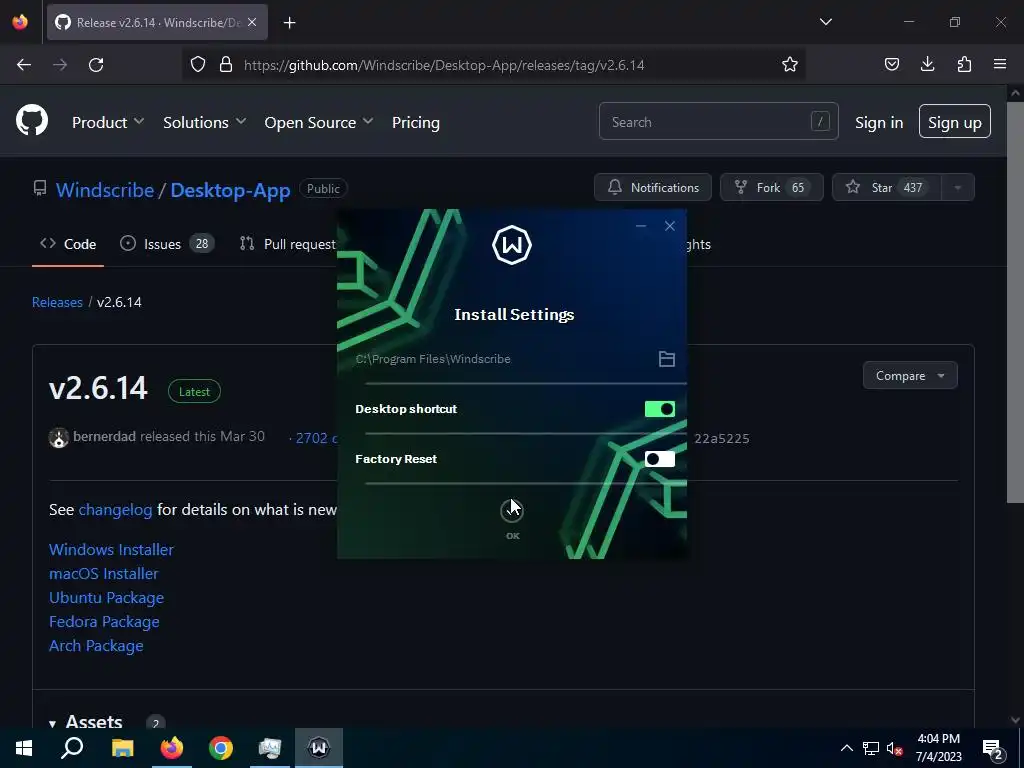The height and width of the screenshot is (768, 1024).
Task: Star the repository
Action: coord(886,187)
